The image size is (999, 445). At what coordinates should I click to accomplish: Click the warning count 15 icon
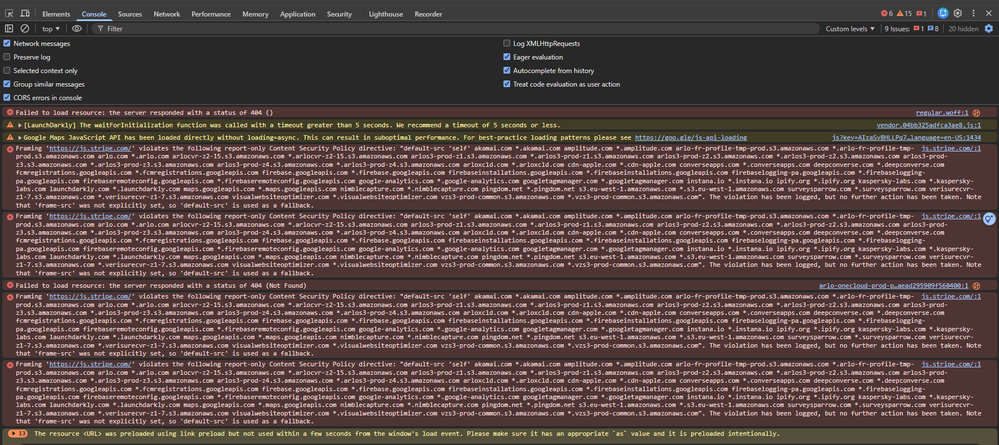[x=904, y=13]
